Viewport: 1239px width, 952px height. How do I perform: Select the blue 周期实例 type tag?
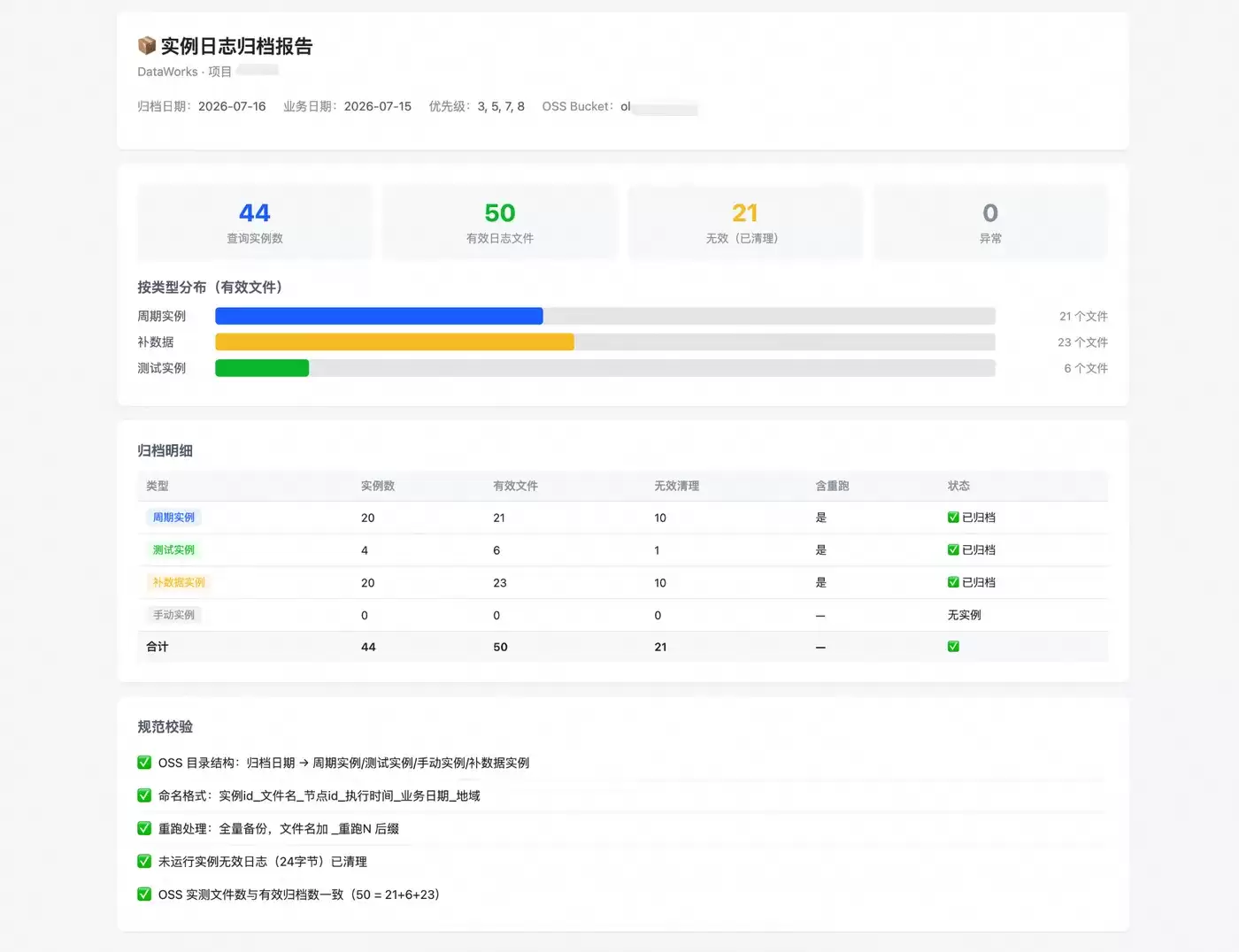[x=173, y=518]
